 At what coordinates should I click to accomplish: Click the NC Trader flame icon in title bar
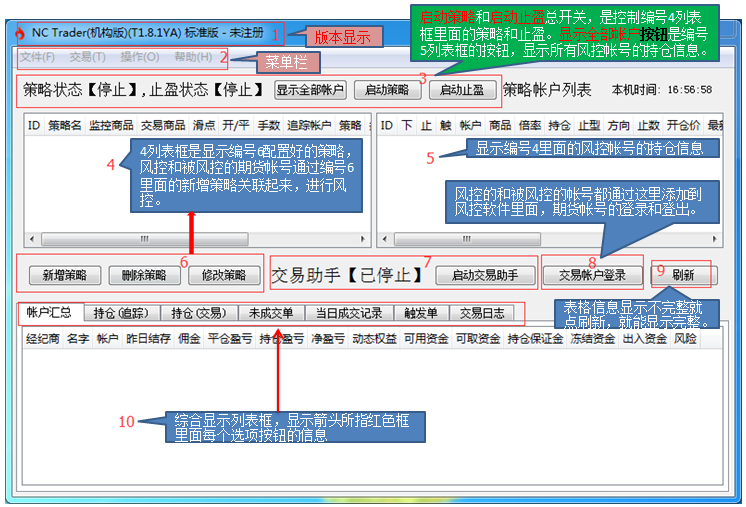(20, 33)
